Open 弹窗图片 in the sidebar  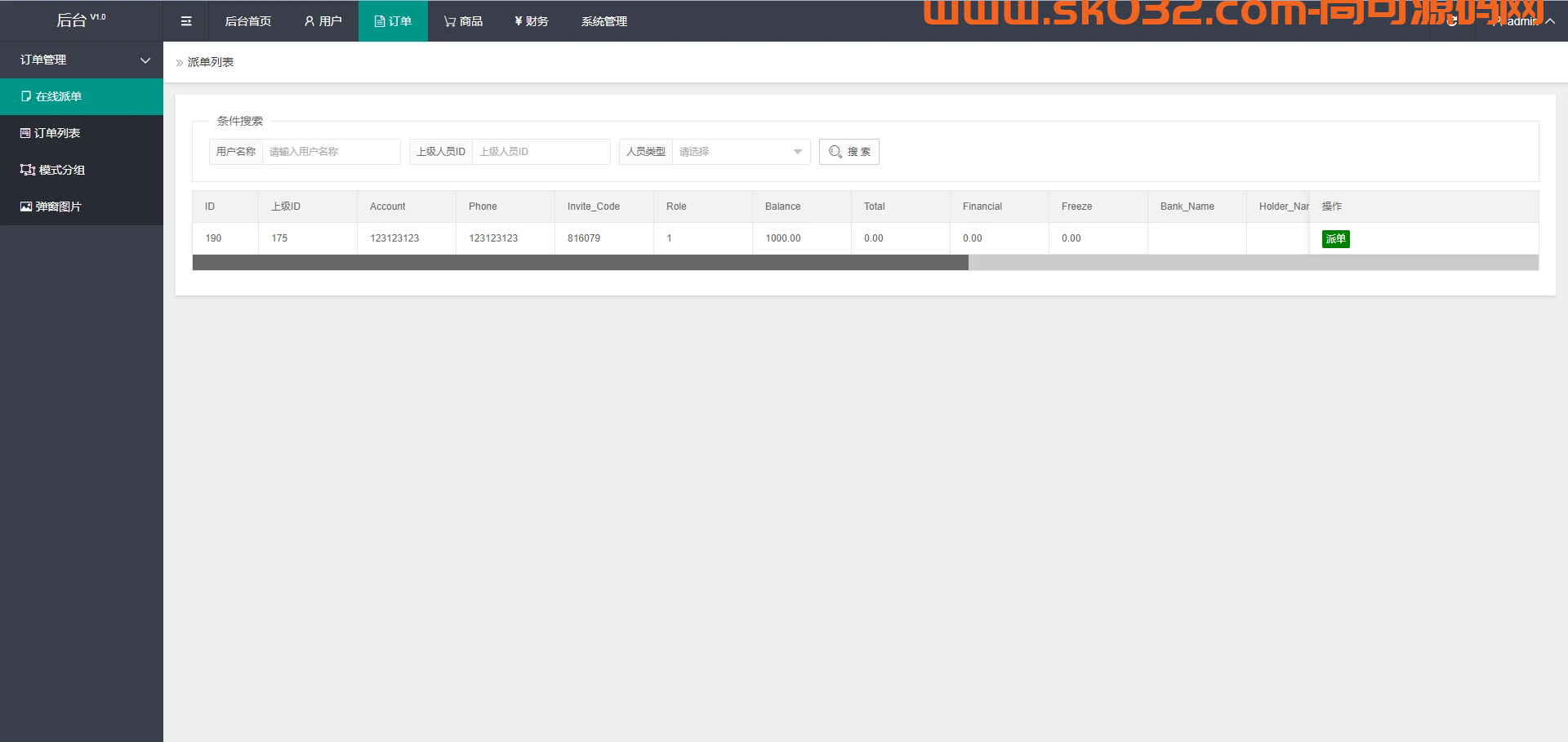coord(82,207)
